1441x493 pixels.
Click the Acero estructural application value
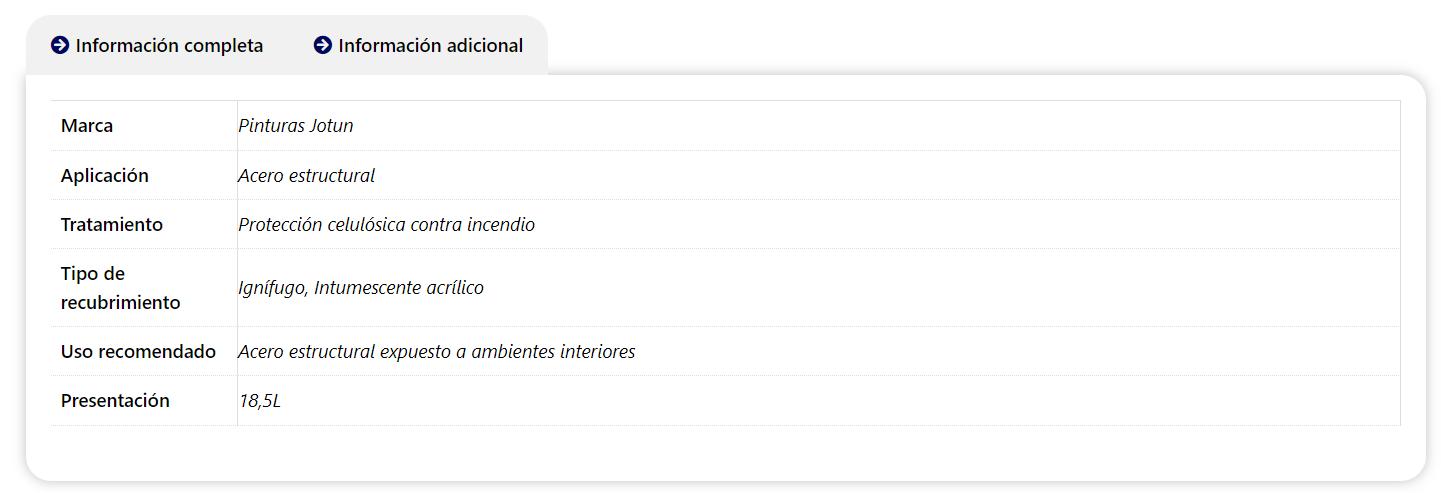tap(306, 176)
